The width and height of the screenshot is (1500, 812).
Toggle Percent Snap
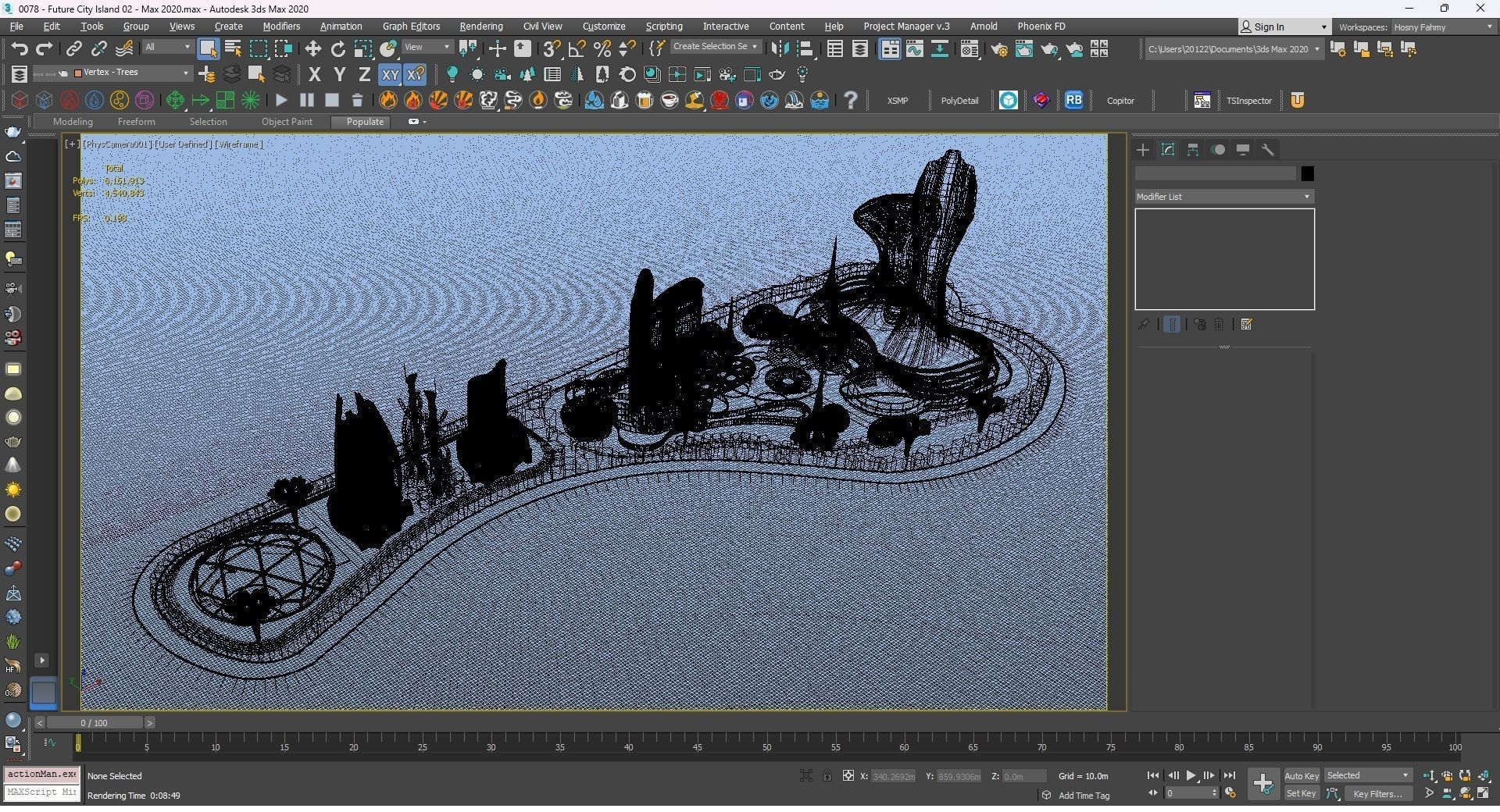602,49
